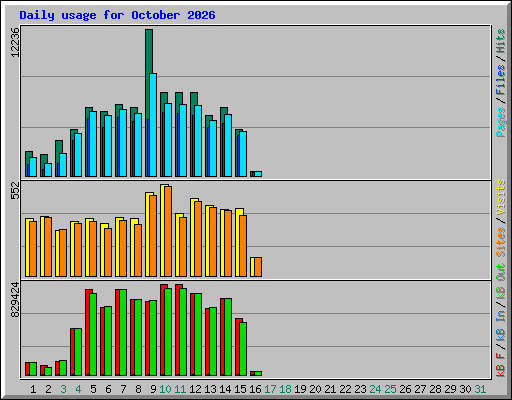This screenshot has width=512, height=400.
Task: Click day 20 on the x-axis
Action: [x=315, y=389]
